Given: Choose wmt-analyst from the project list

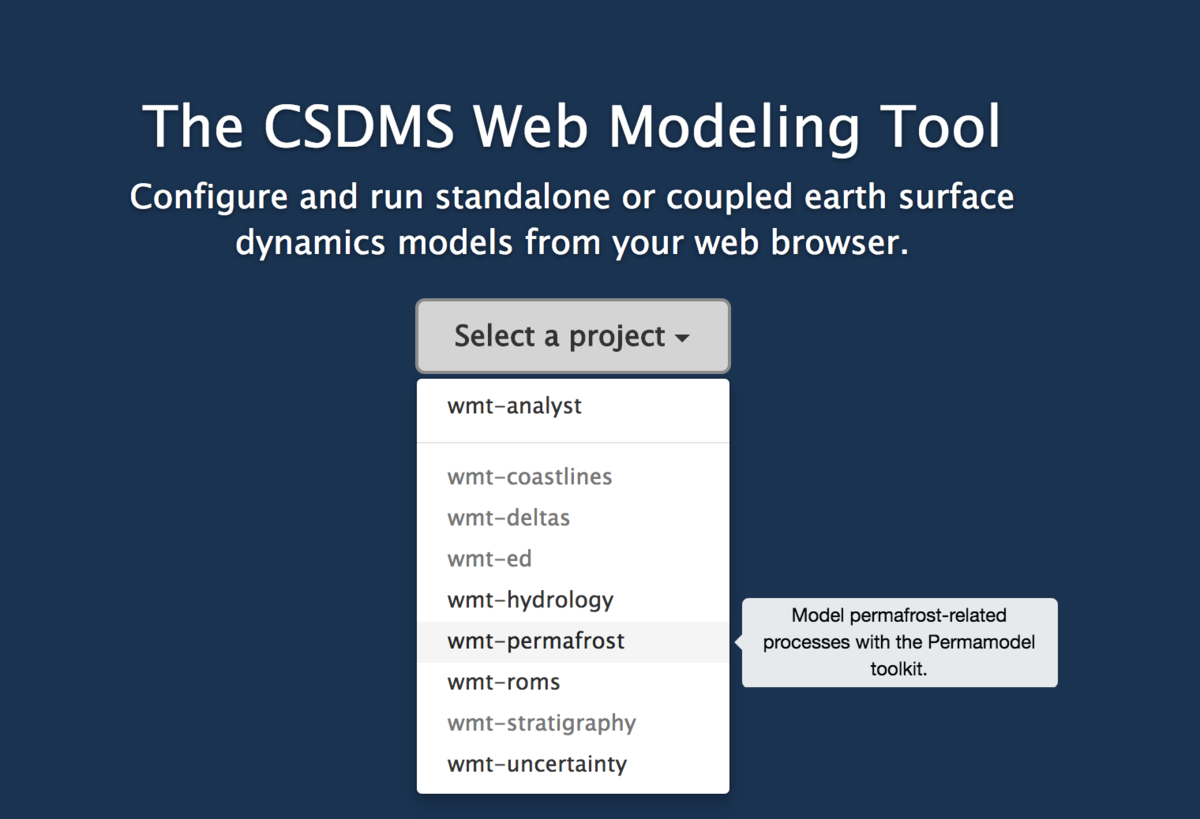Looking at the screenshot, I should click(514, 406).
